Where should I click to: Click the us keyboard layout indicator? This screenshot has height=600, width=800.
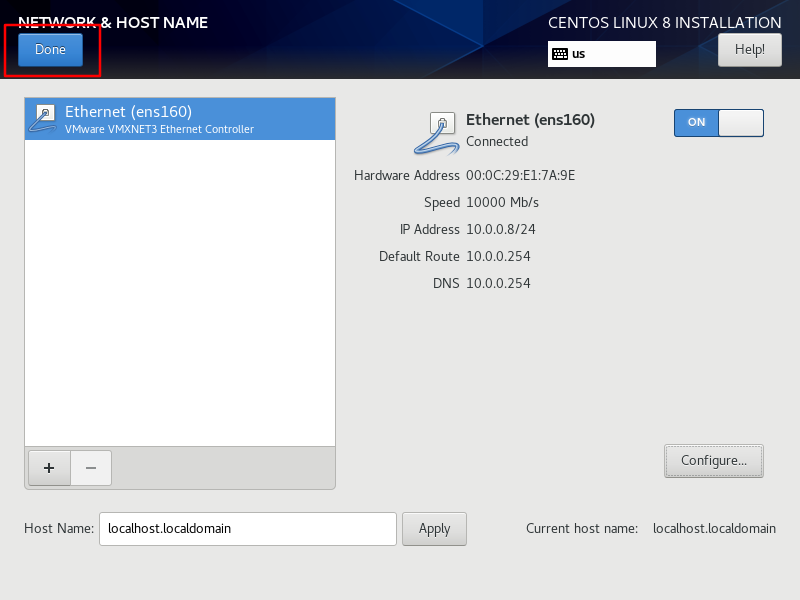602,54
